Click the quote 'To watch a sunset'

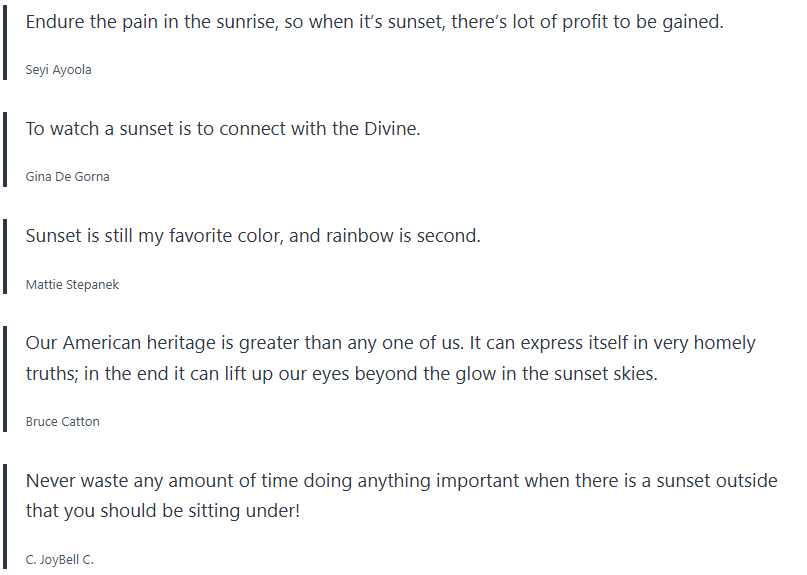223,129
